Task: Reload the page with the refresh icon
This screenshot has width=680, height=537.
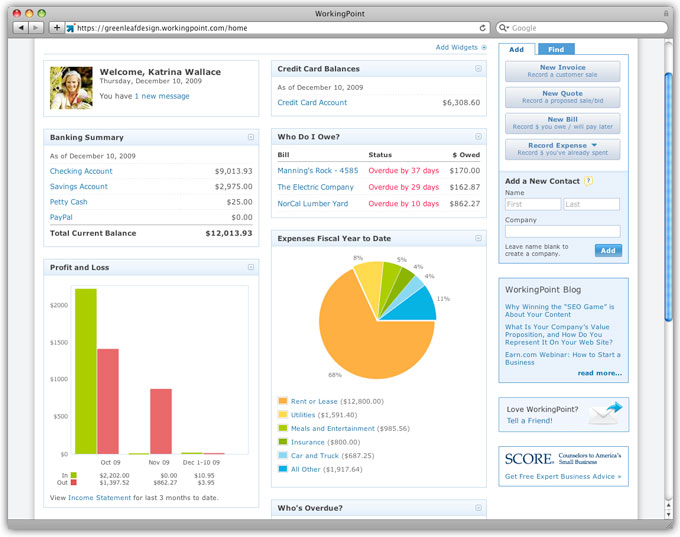Action: [482, 28]
